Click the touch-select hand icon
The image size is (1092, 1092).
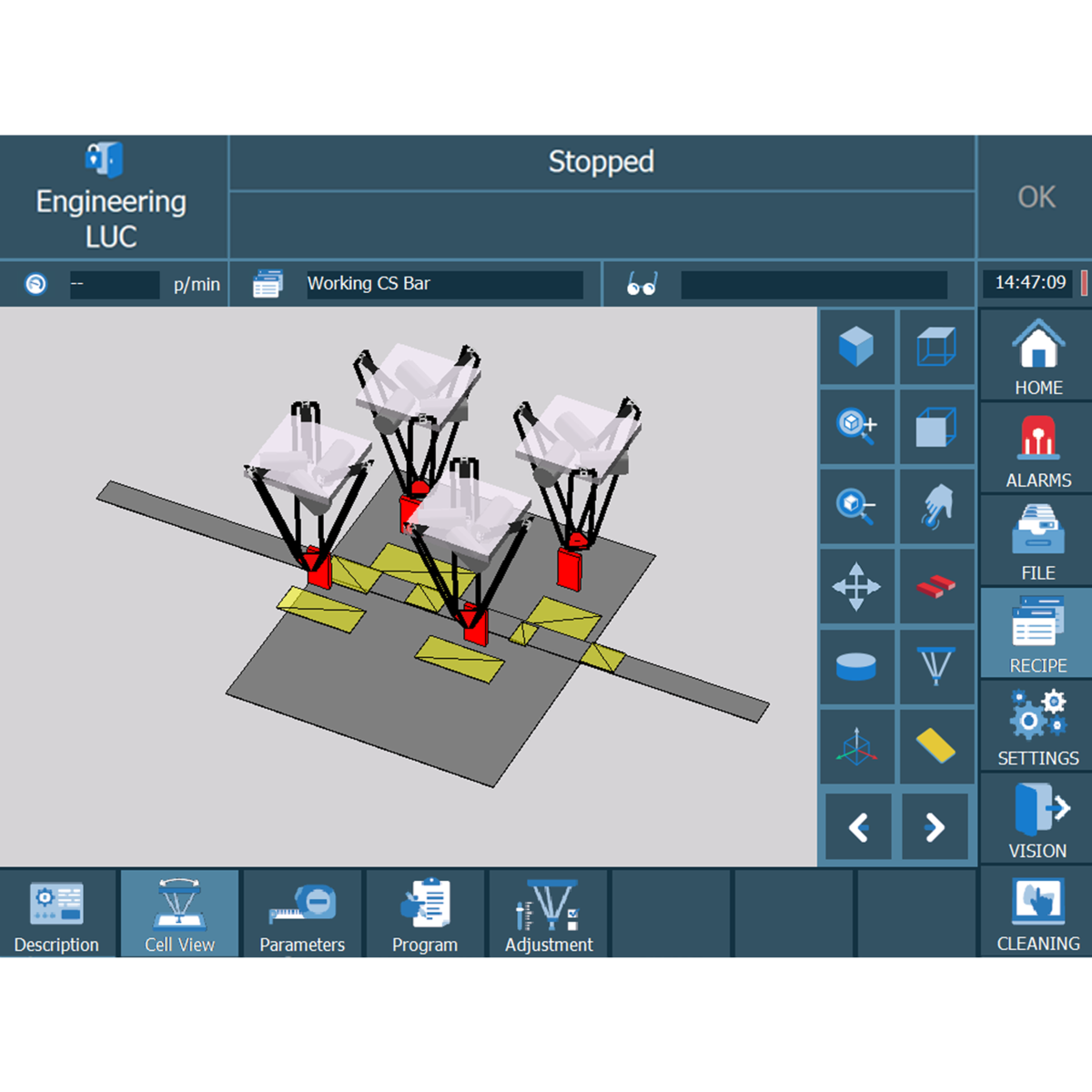pos(936,507)
